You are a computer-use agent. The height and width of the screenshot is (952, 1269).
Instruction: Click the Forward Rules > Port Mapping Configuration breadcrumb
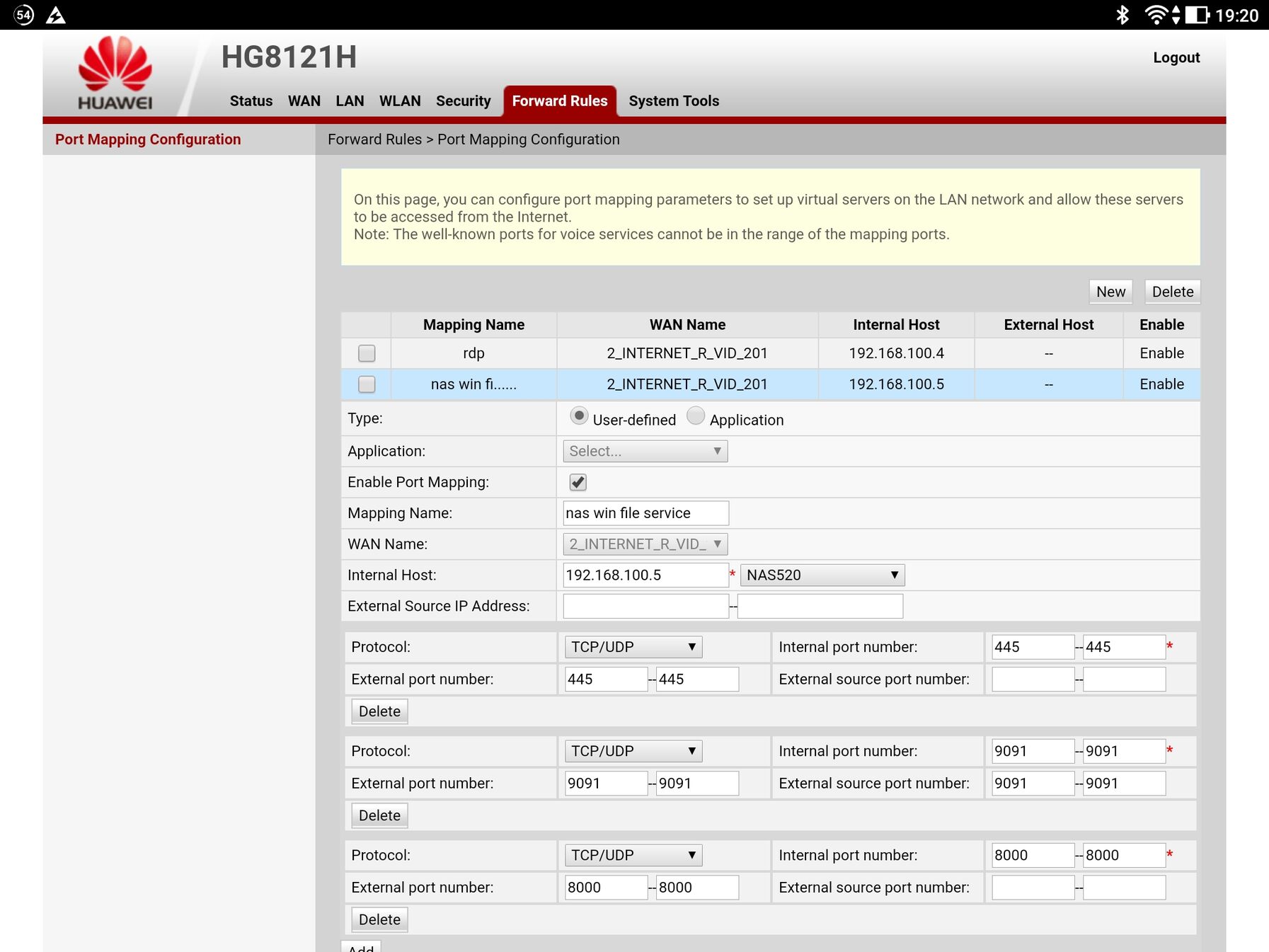click(473, 139)
